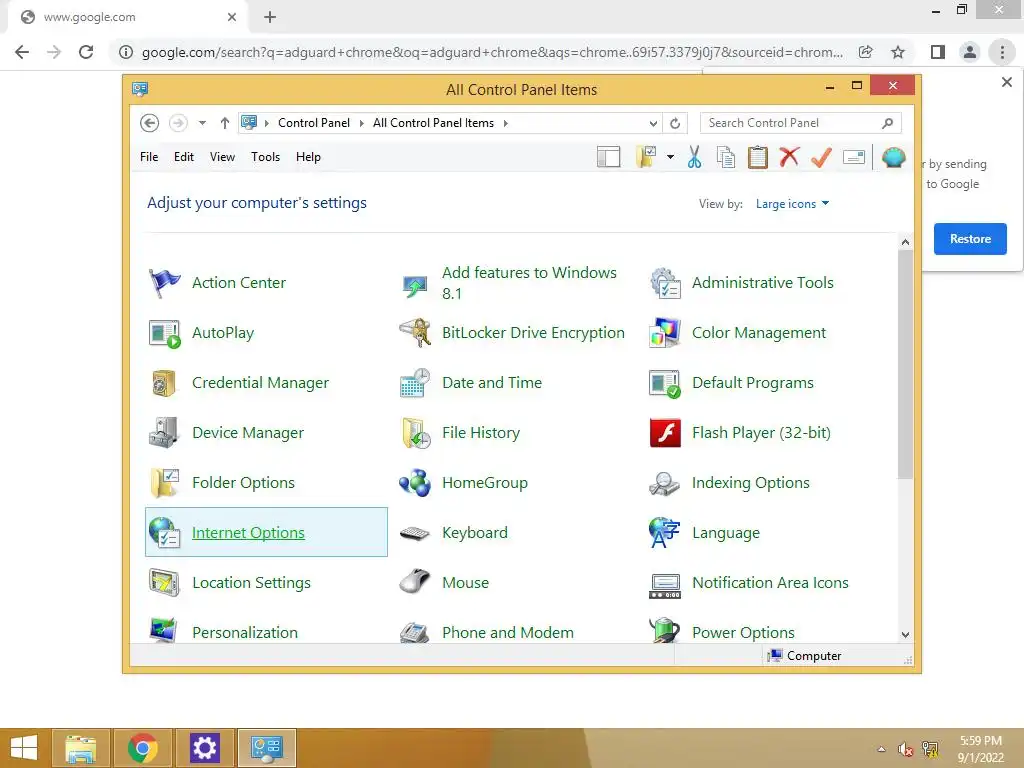Open Personalization link
This screenshot has width=1024, height=768.
pos(245,632)
